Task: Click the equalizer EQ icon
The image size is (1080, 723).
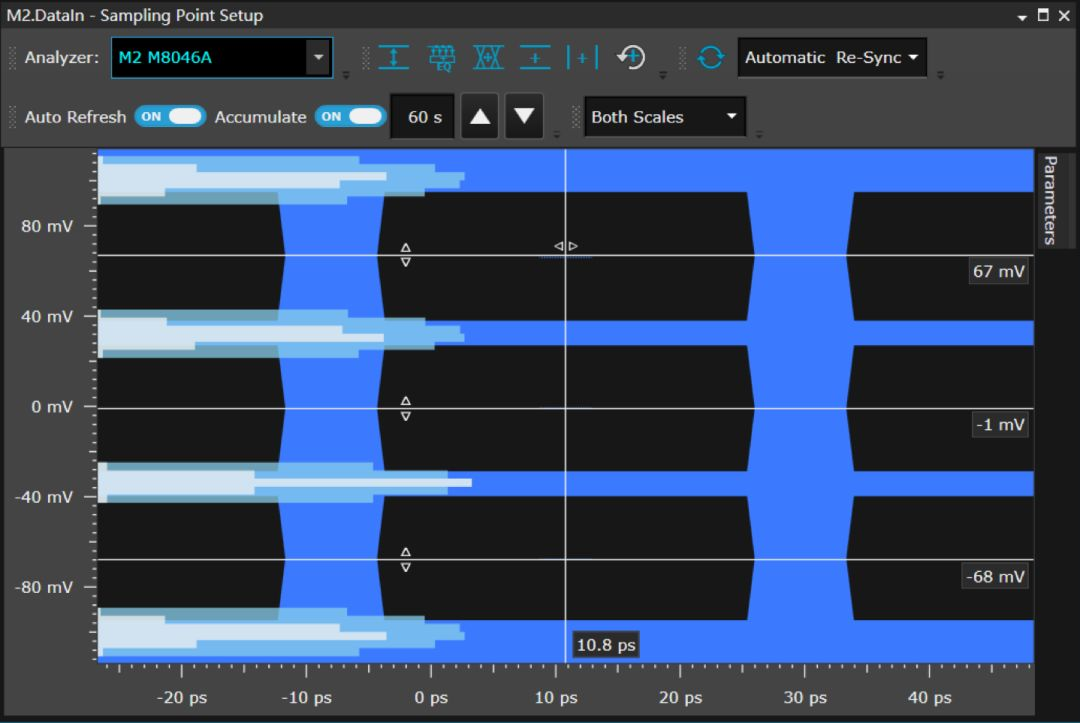Action: point(442,57)
